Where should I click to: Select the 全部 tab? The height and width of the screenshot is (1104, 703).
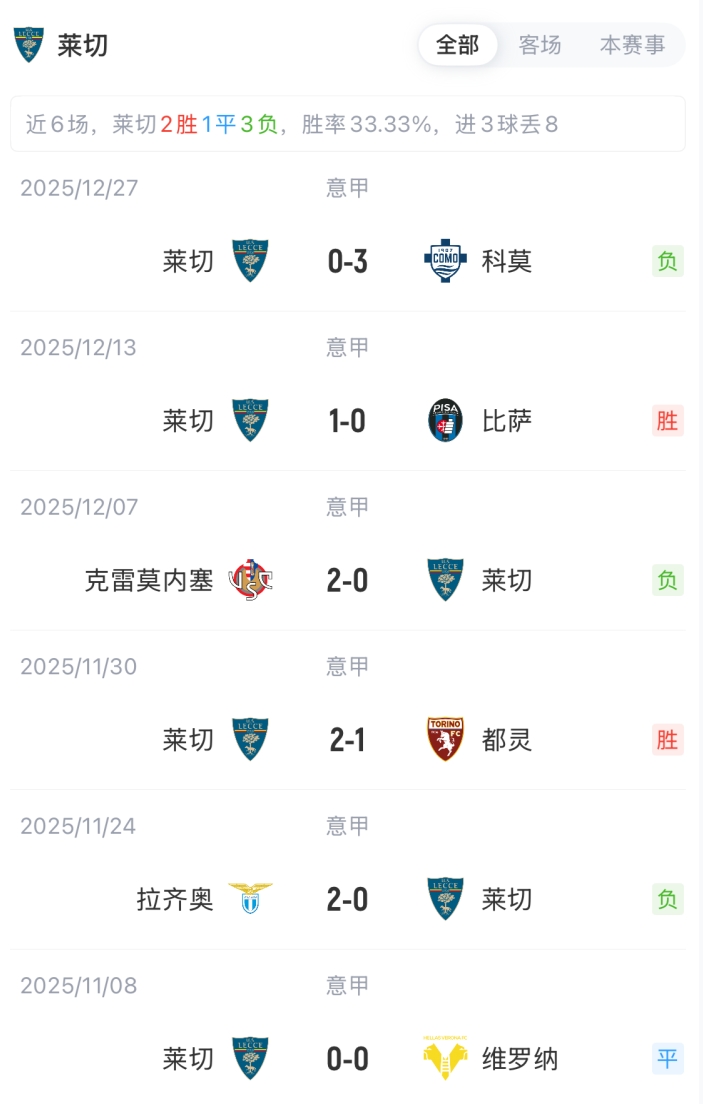tap(458, 45)
